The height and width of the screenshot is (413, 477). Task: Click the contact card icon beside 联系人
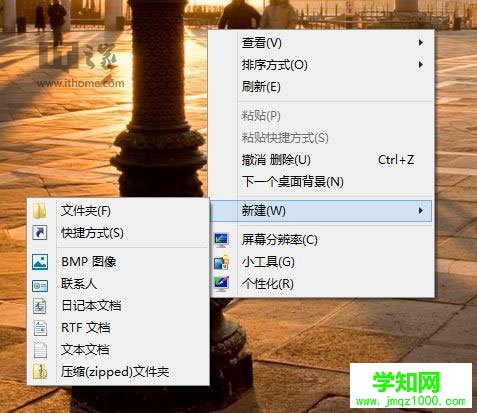point(40,286)
